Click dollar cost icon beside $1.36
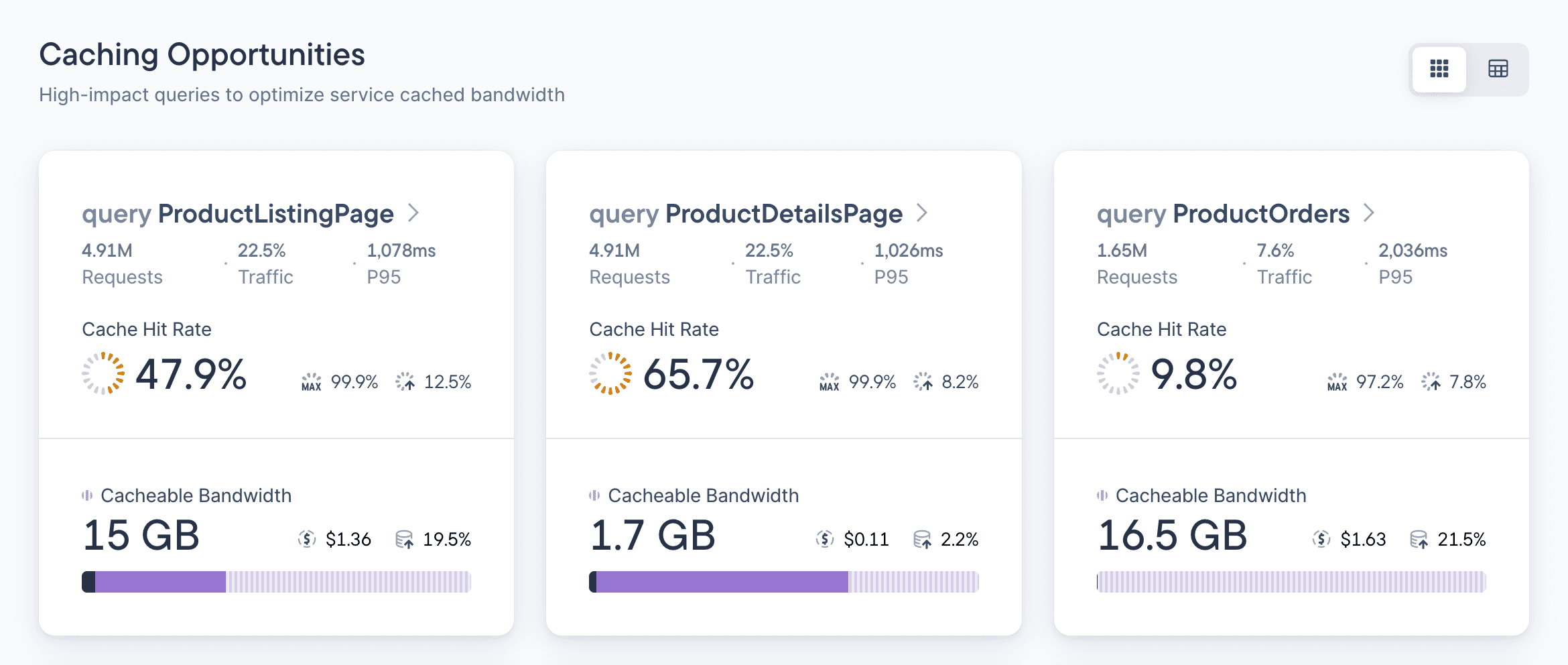The height and width of the screenshot is (665, 1568). 307,539
